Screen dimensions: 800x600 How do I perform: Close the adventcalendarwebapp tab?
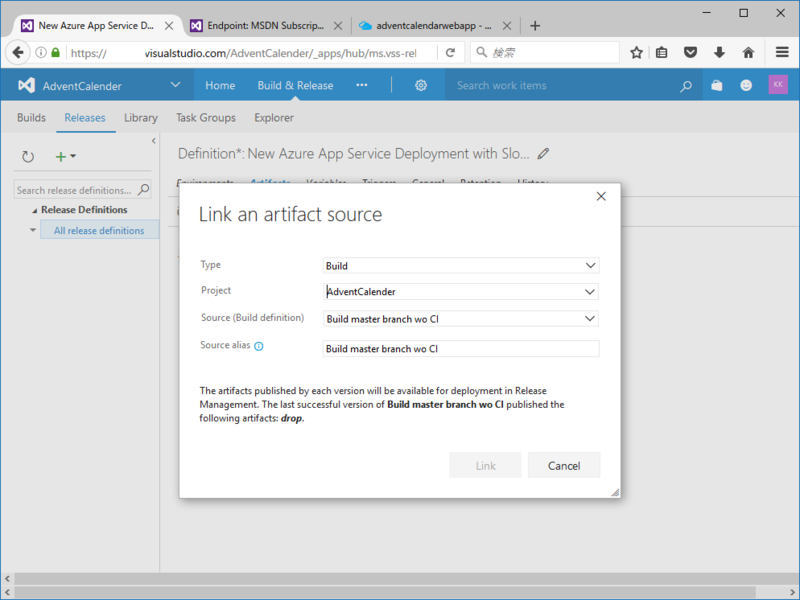click(507, 26)
